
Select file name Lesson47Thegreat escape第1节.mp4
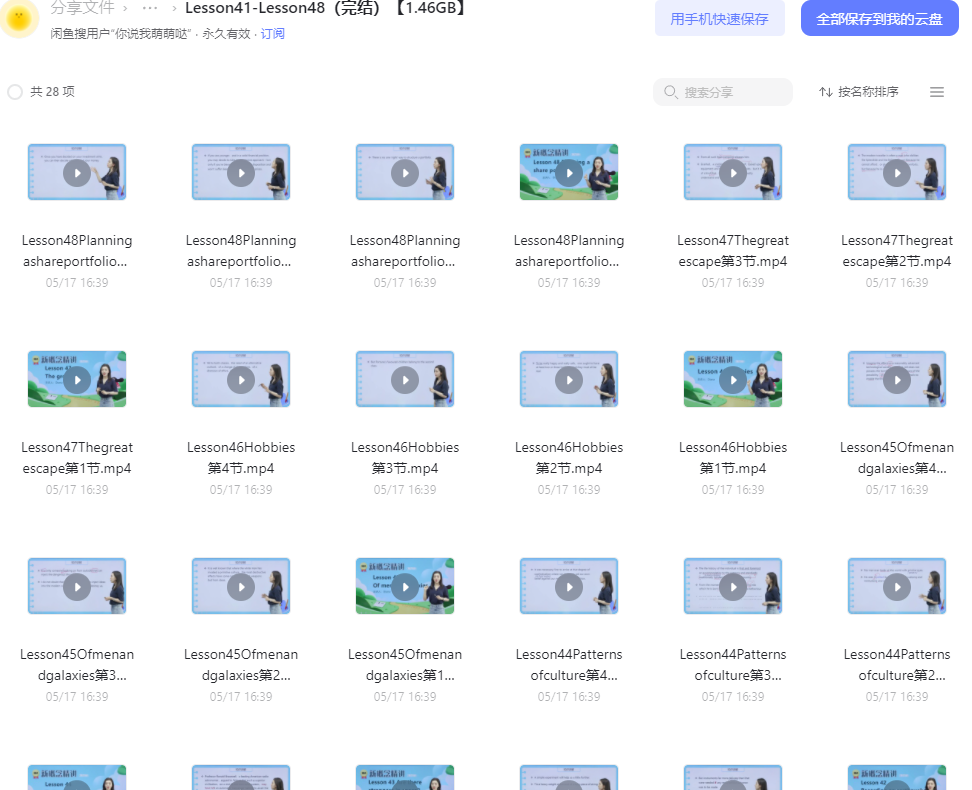[77, 458]
